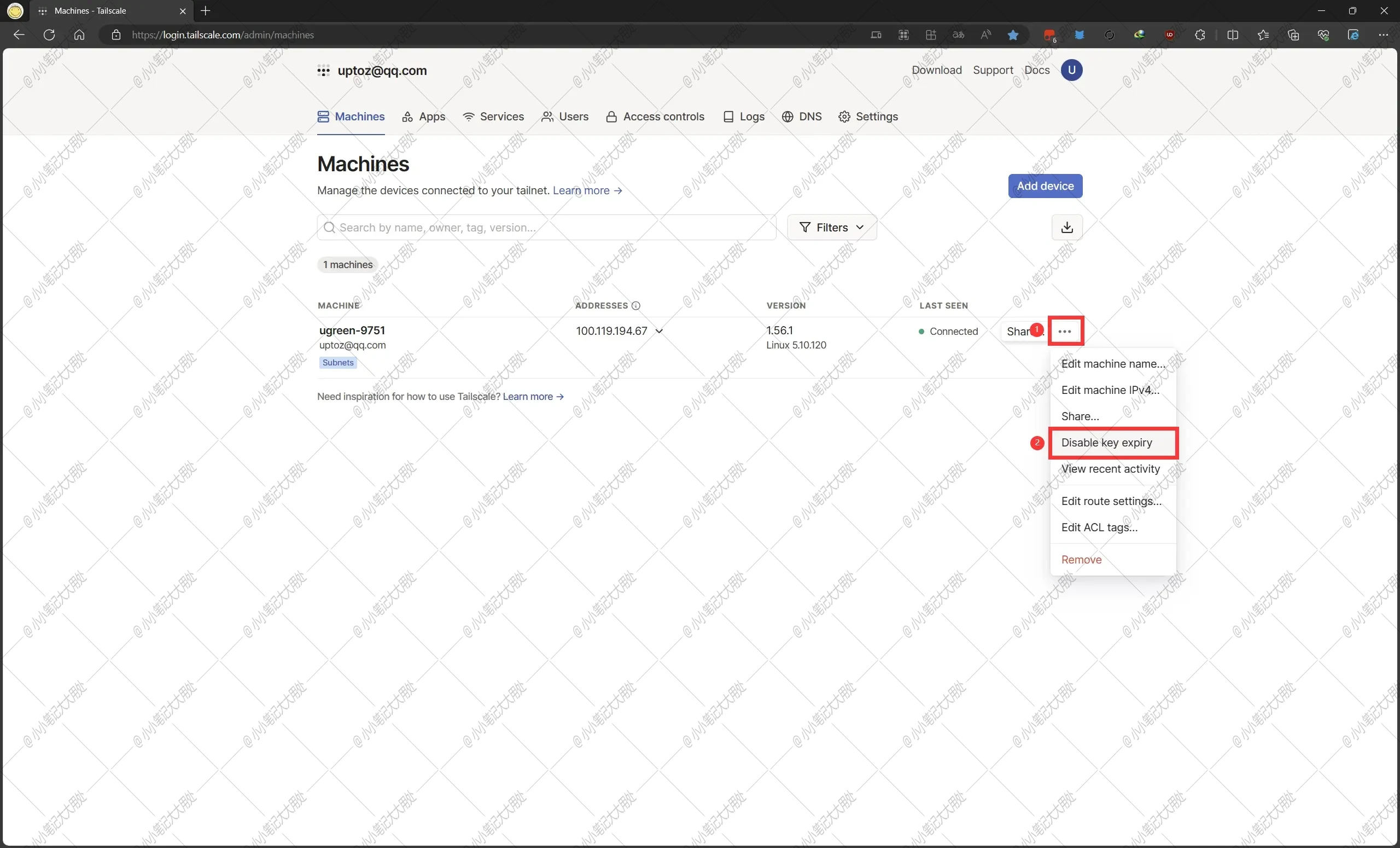The image size is (1400, 848).
Task: Choose Edit machine name... in the menu
Action: tap(1113, 364)
